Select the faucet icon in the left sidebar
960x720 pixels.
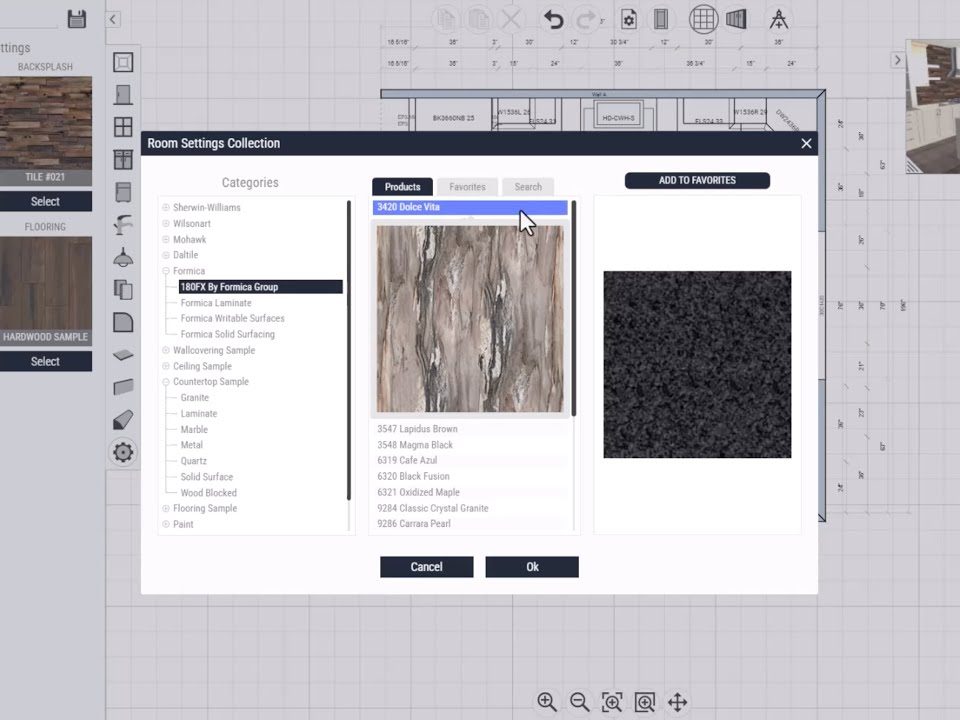coord(123,224)
